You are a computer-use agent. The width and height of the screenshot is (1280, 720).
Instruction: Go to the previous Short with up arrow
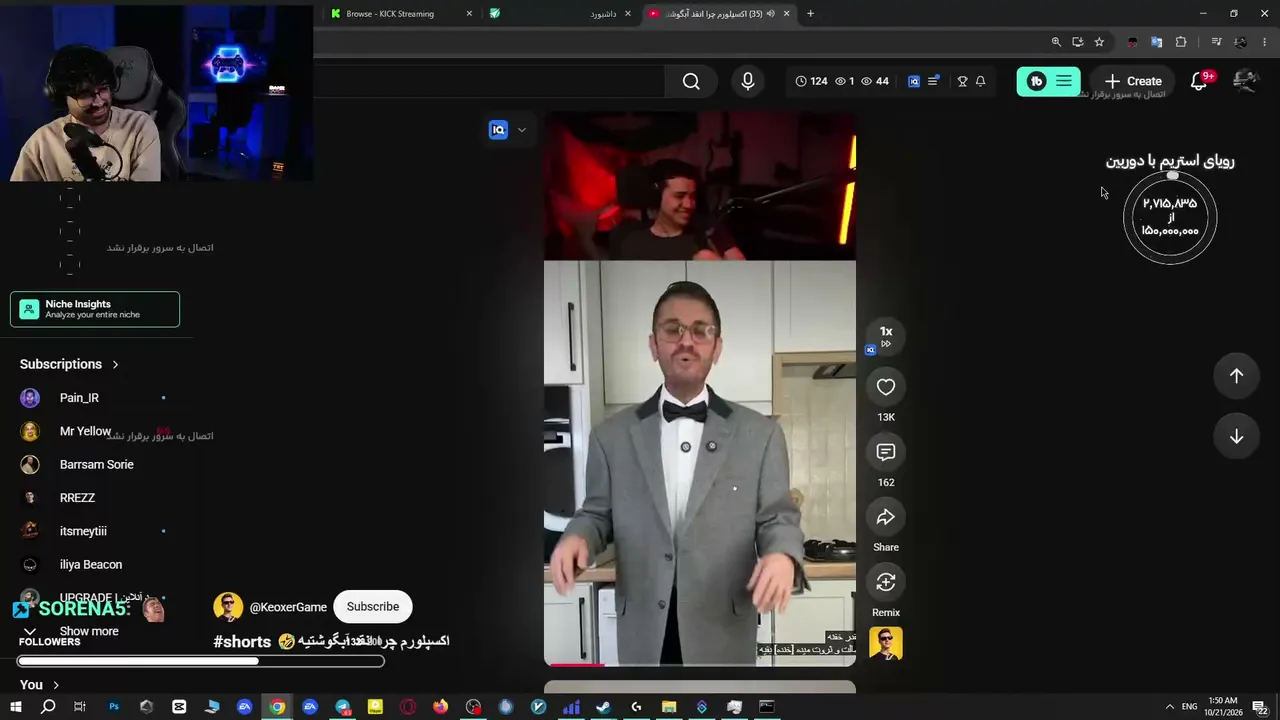point(1236,375)
